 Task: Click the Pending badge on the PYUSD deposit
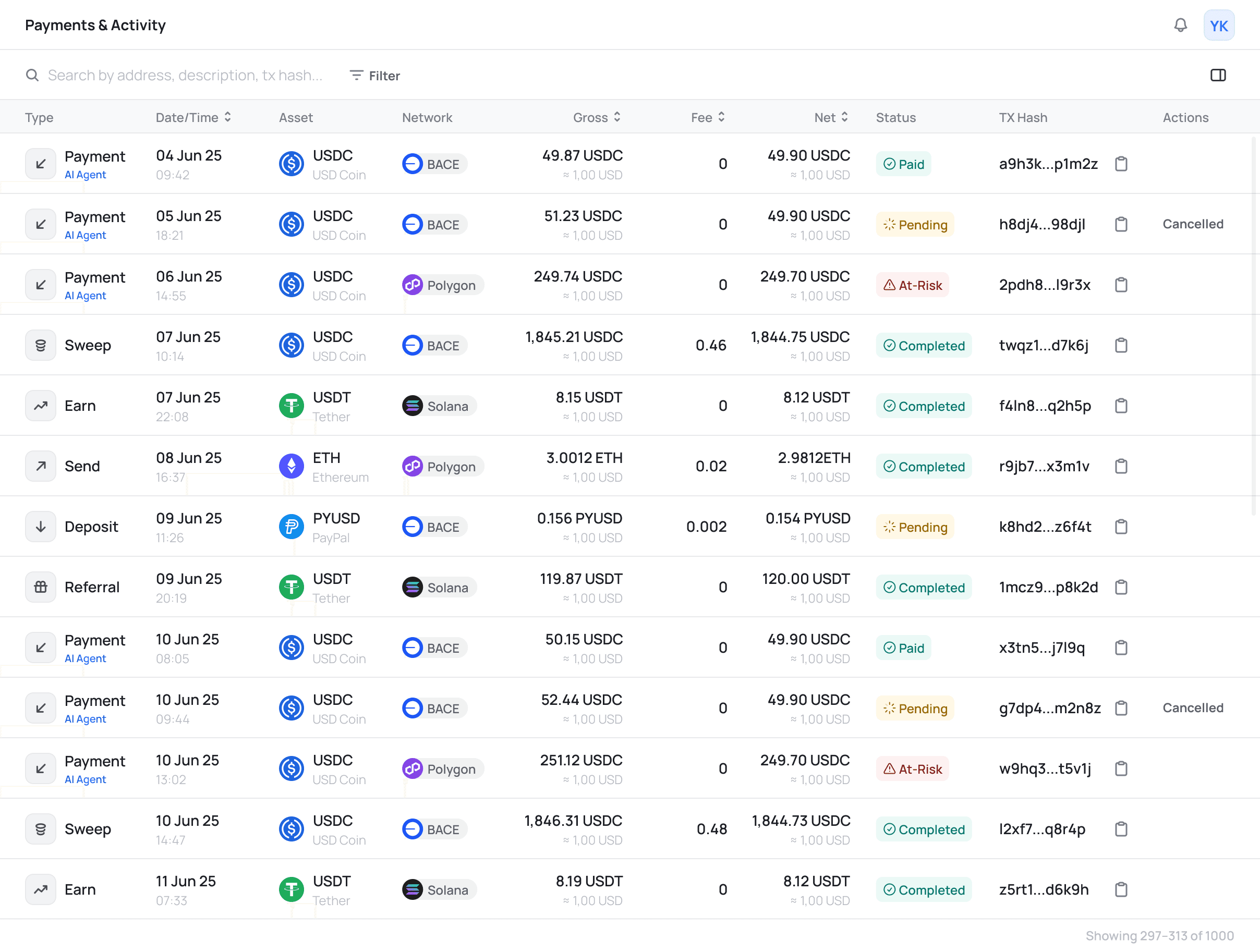(x=915, y=527)
